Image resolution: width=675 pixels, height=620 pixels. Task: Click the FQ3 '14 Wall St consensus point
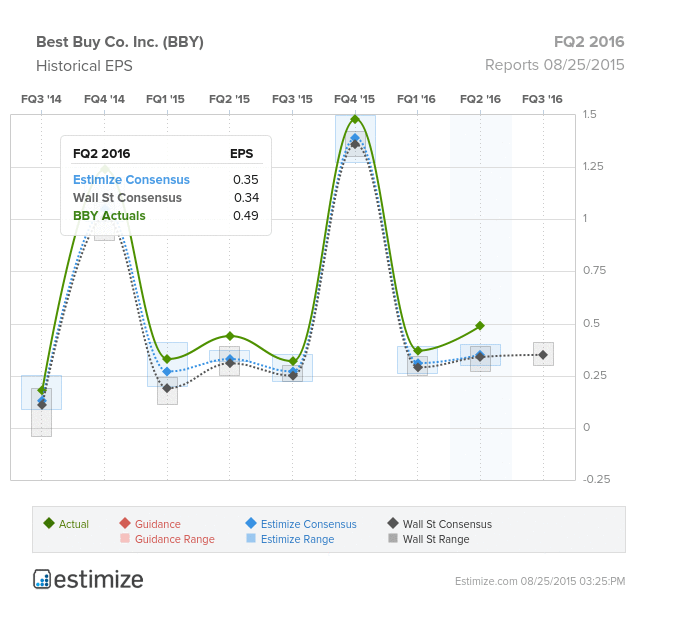[x=42, y=405]
